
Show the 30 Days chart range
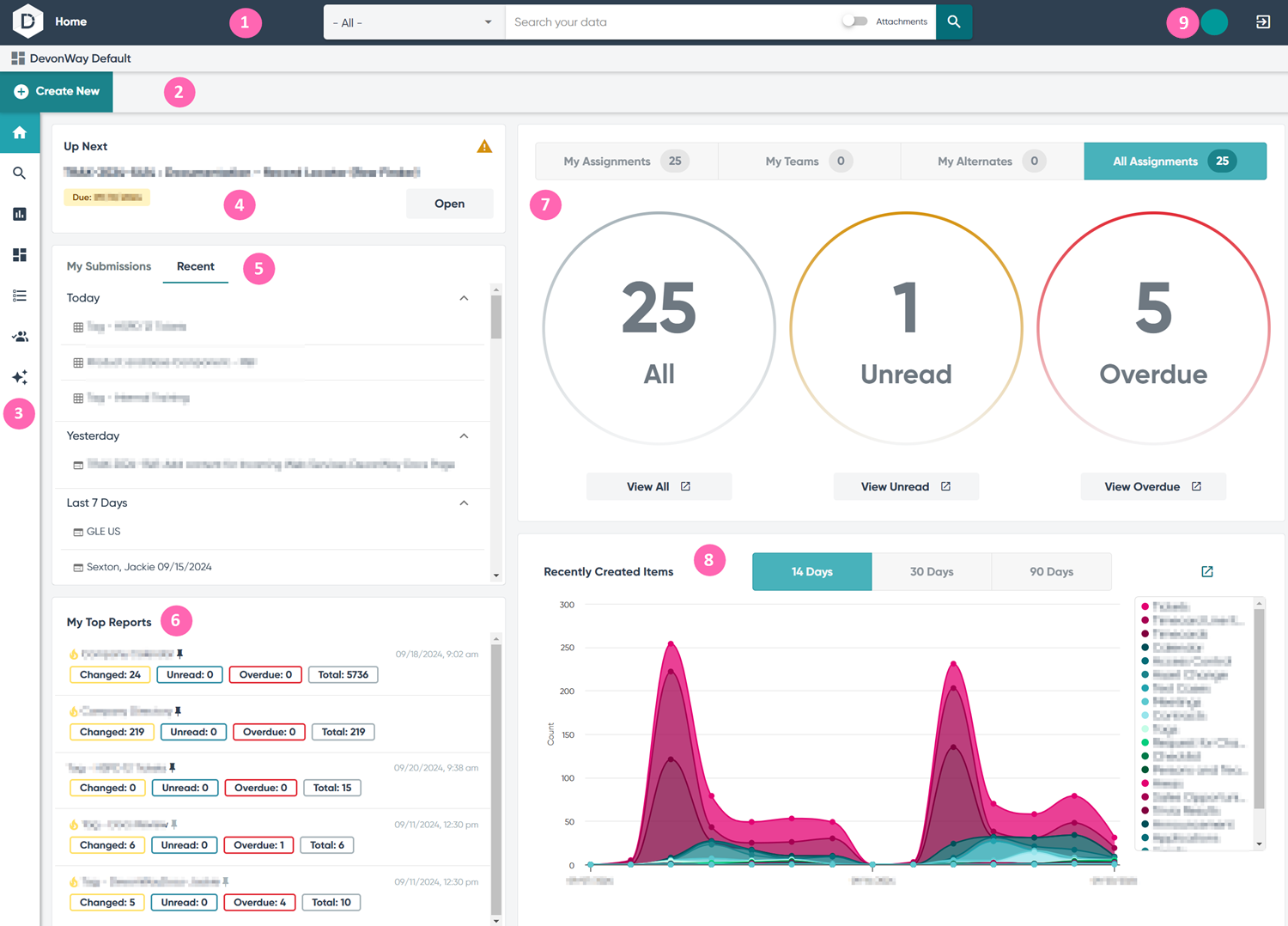point(932,571)
